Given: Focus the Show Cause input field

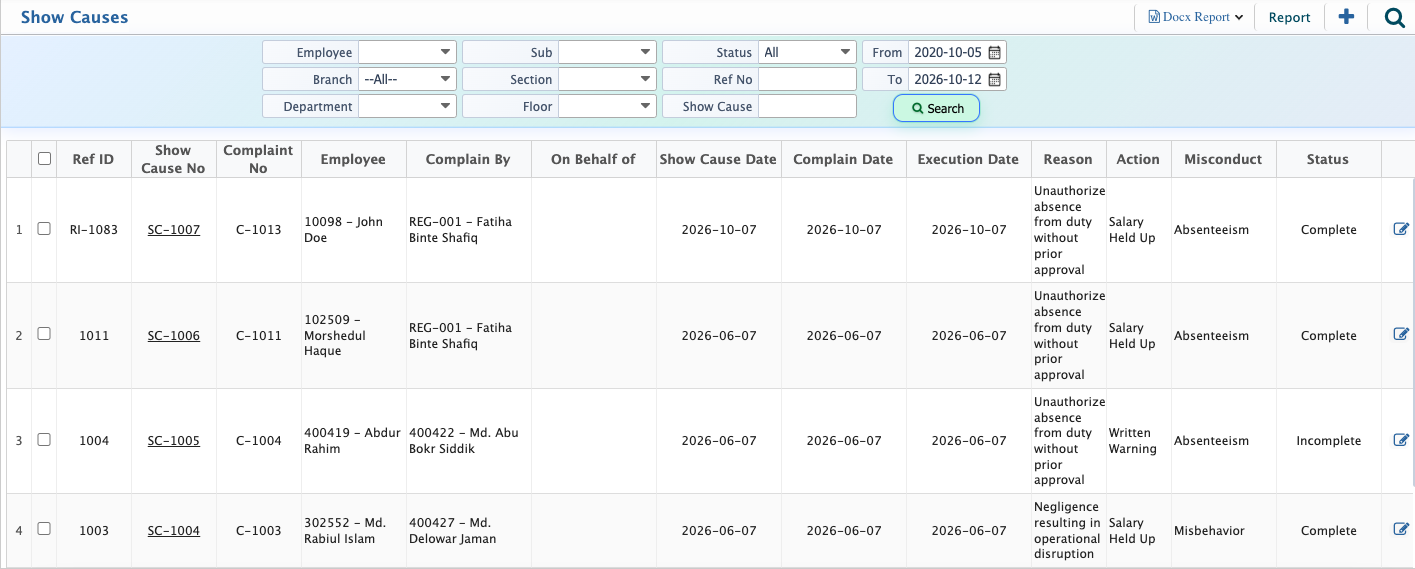Looking at the screenshot, I should pos(807,106).
